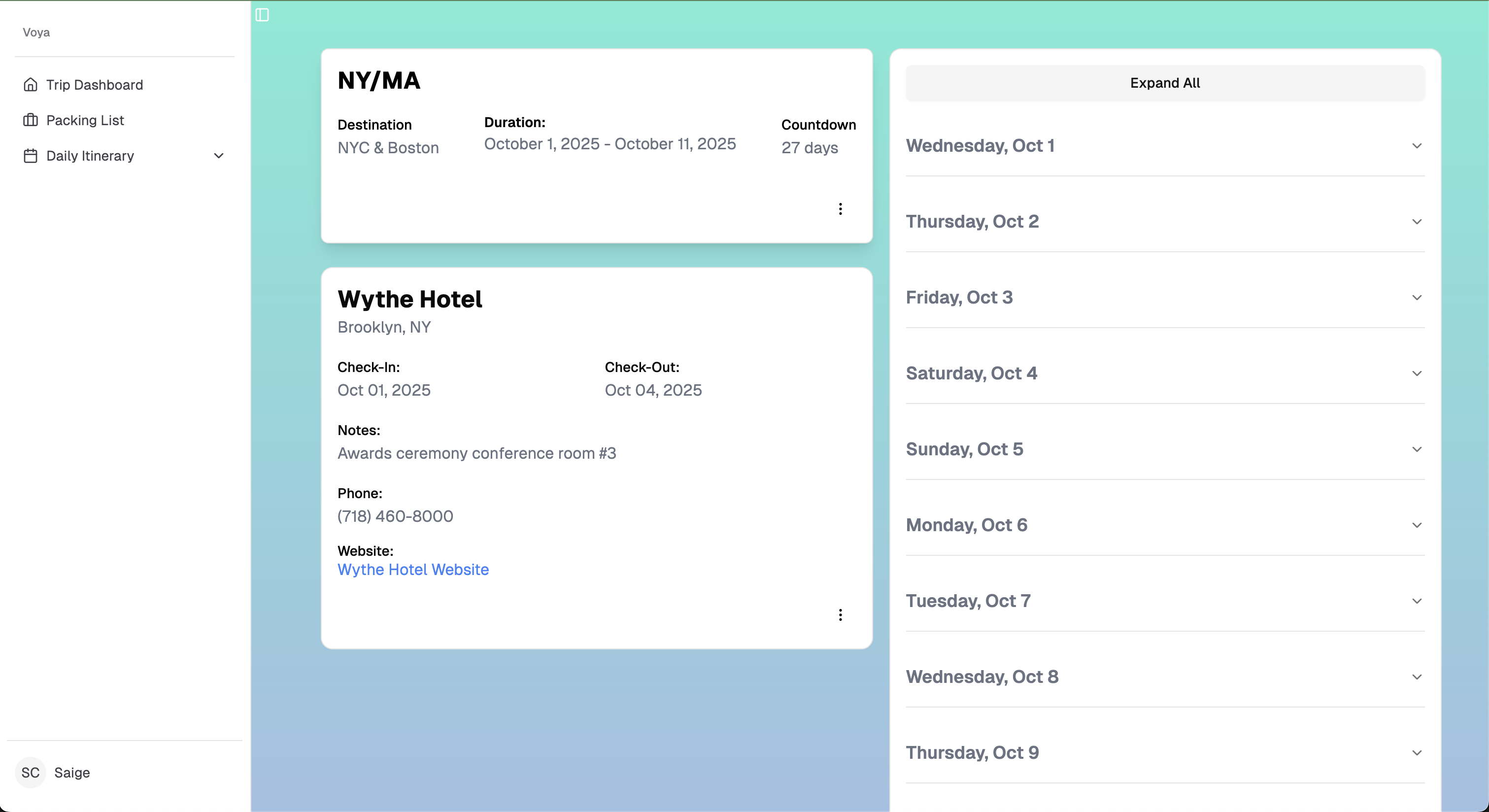
Task: Open Packing List in sidebar
Action: [85, 120]
